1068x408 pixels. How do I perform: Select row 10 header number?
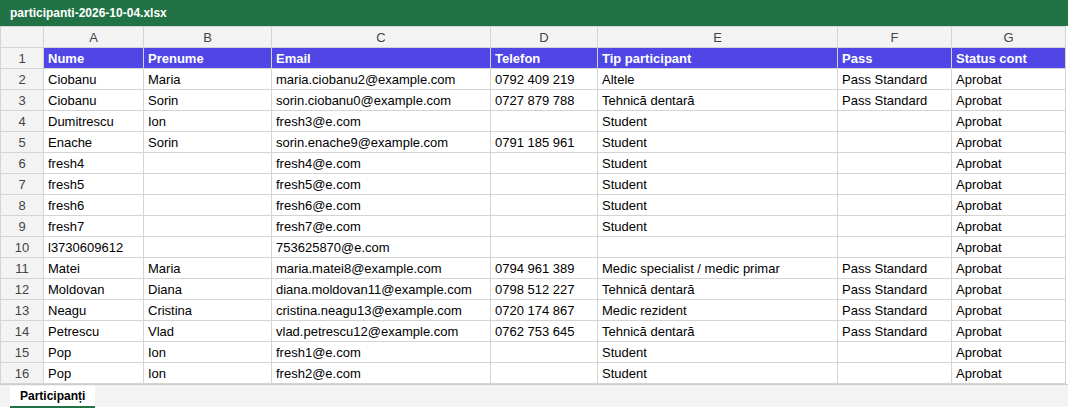22,248
